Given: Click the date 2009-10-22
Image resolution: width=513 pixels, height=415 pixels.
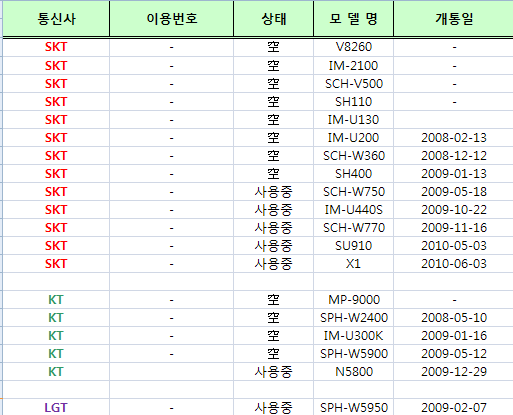Looking at the screenshot, I should (x=454, y=210).
